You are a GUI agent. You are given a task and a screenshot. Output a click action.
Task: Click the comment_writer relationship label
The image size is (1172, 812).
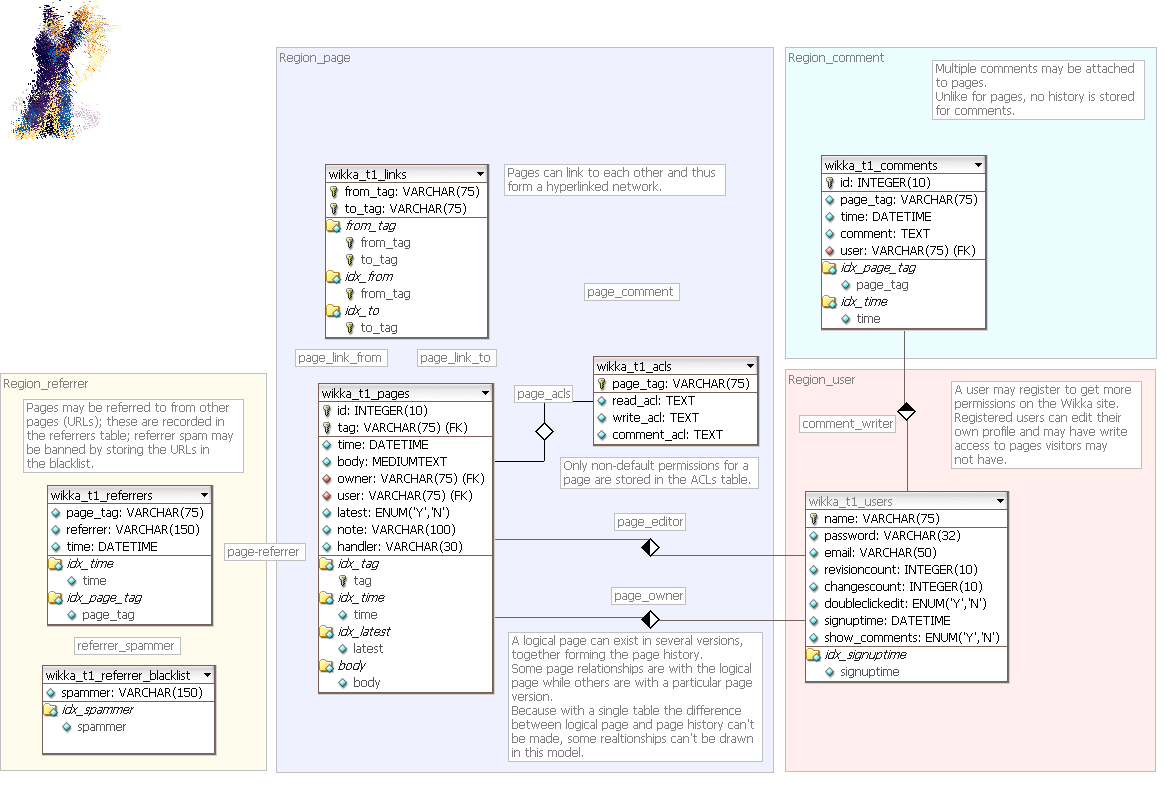pyautogui.click(x=848, y=424)
